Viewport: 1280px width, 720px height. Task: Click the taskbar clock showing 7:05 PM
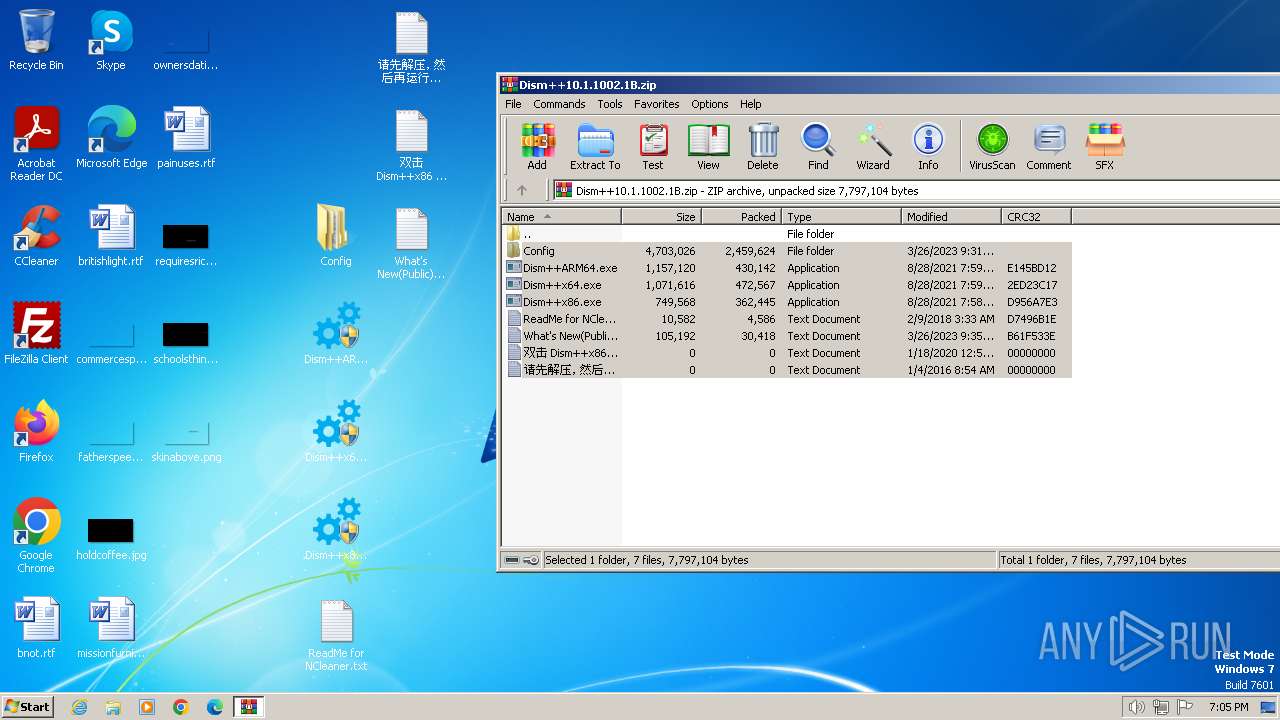(1229, 707)
